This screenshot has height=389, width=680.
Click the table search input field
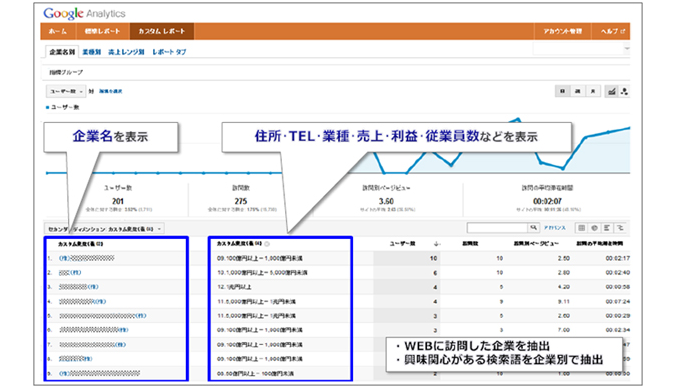tap(497, 228)
